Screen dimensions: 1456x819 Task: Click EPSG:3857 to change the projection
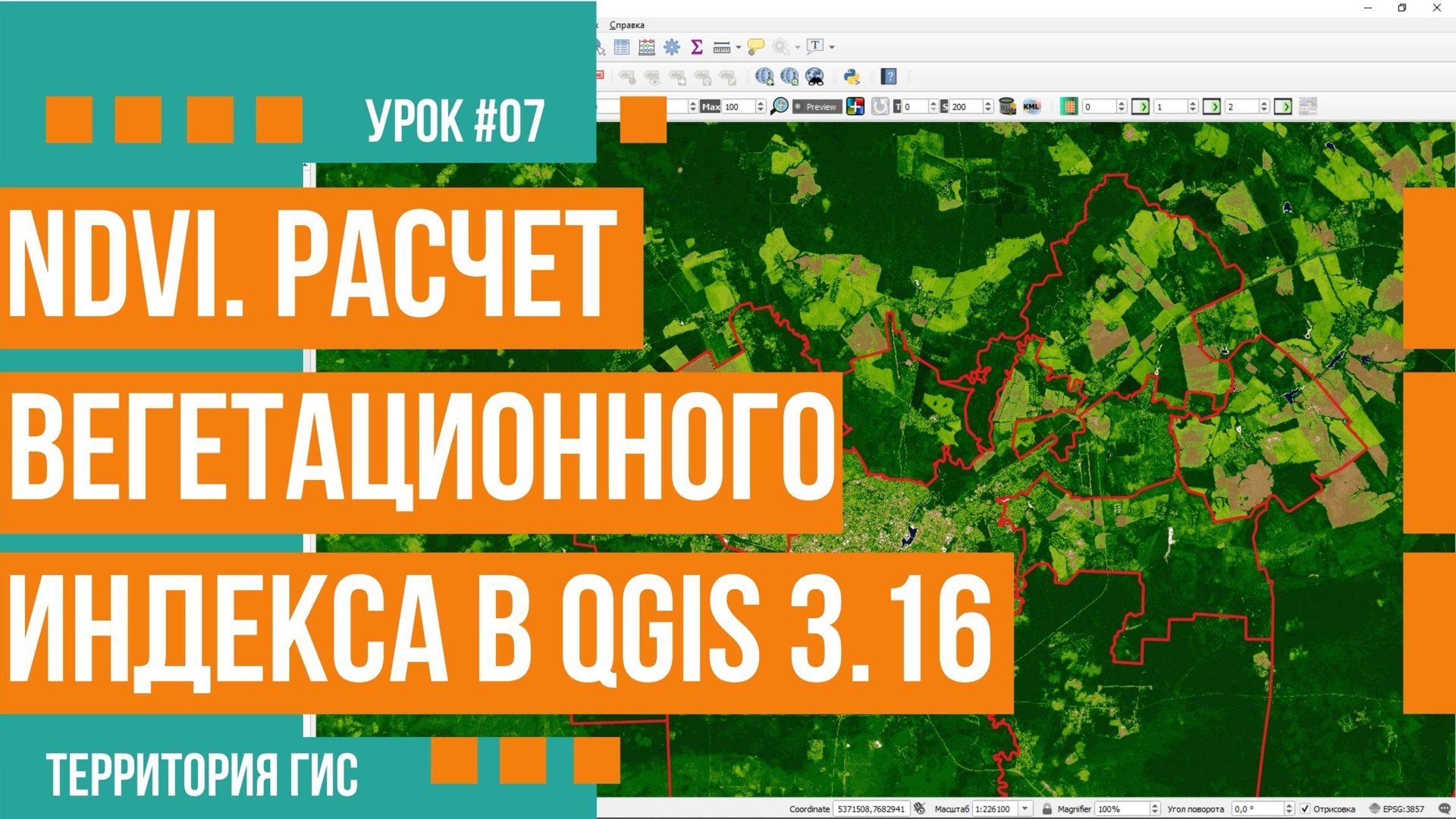click(x=1403, y=808)
